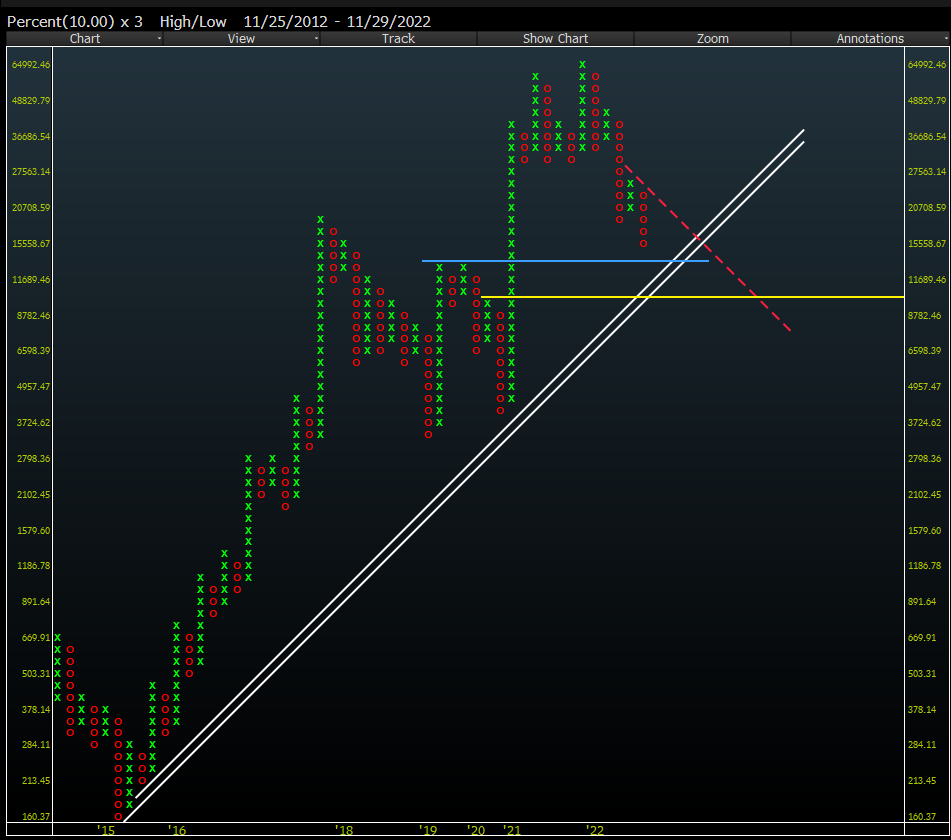Select the Zoom toolbar option

[x=712, y=38]
